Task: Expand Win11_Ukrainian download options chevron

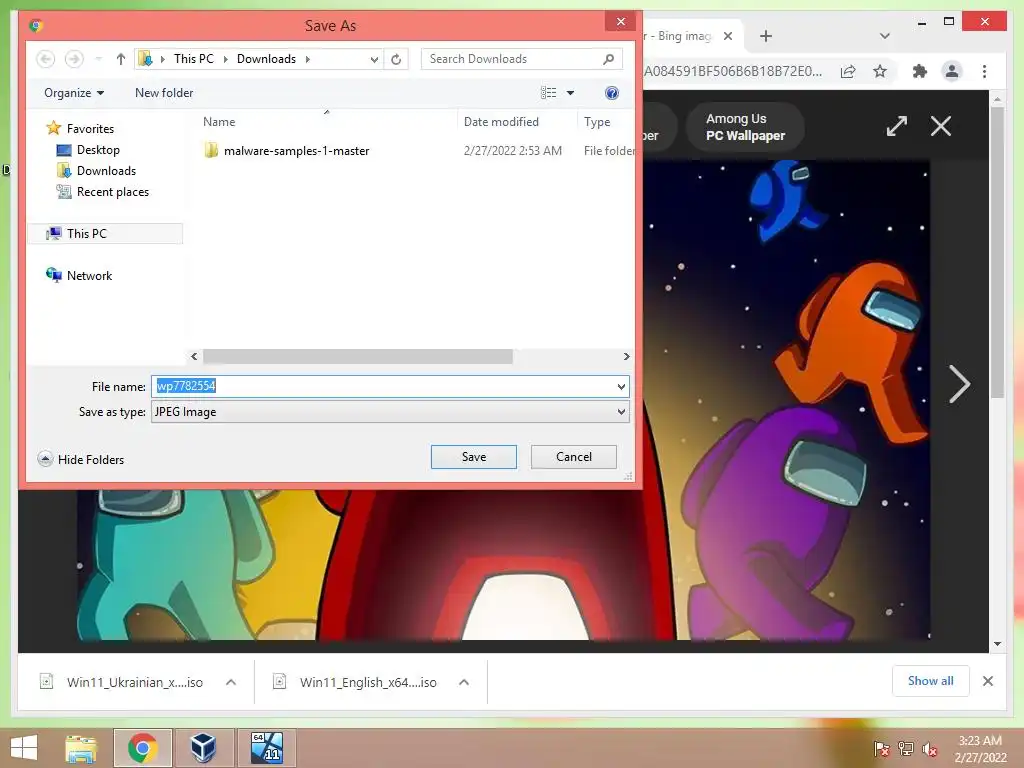Action: (x=231, y=682)
